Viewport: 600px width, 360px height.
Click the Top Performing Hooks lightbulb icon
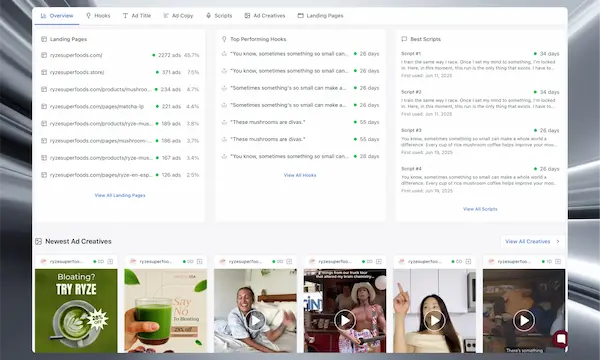[x=224, y=39]
